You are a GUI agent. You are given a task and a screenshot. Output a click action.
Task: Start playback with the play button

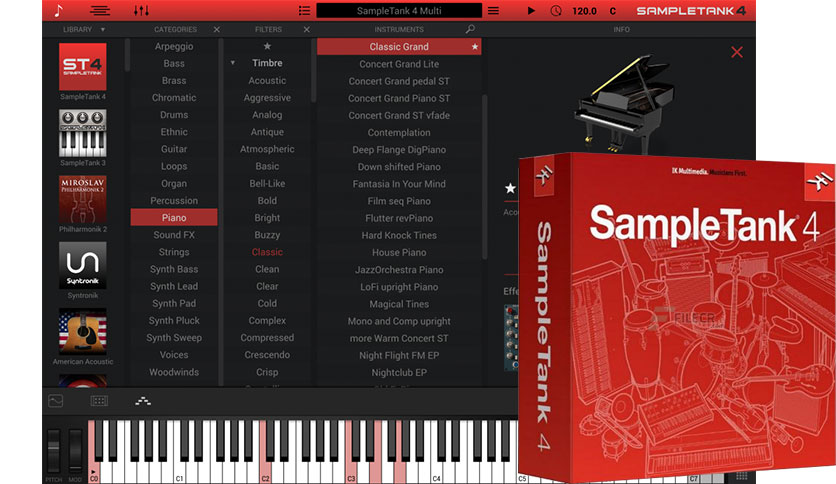tap(531, 10)
